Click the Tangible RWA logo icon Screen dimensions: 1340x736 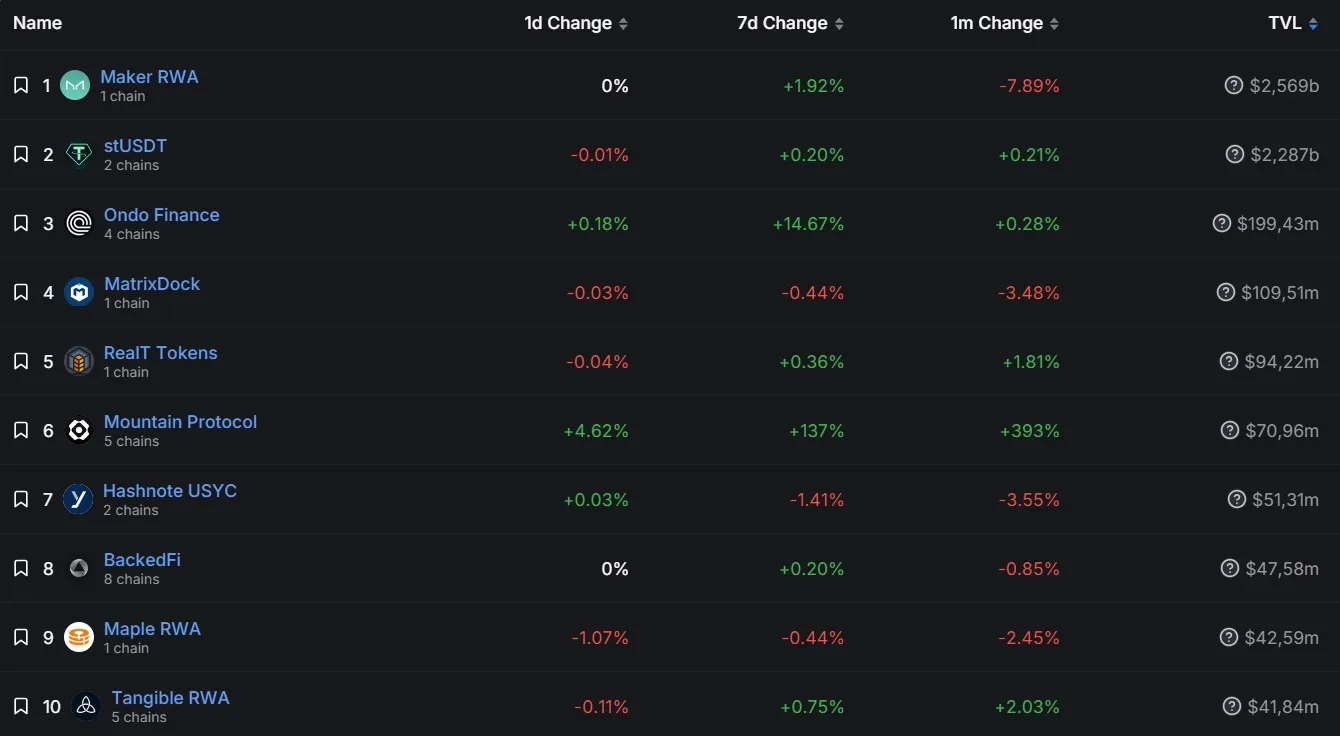coord(86,707)
